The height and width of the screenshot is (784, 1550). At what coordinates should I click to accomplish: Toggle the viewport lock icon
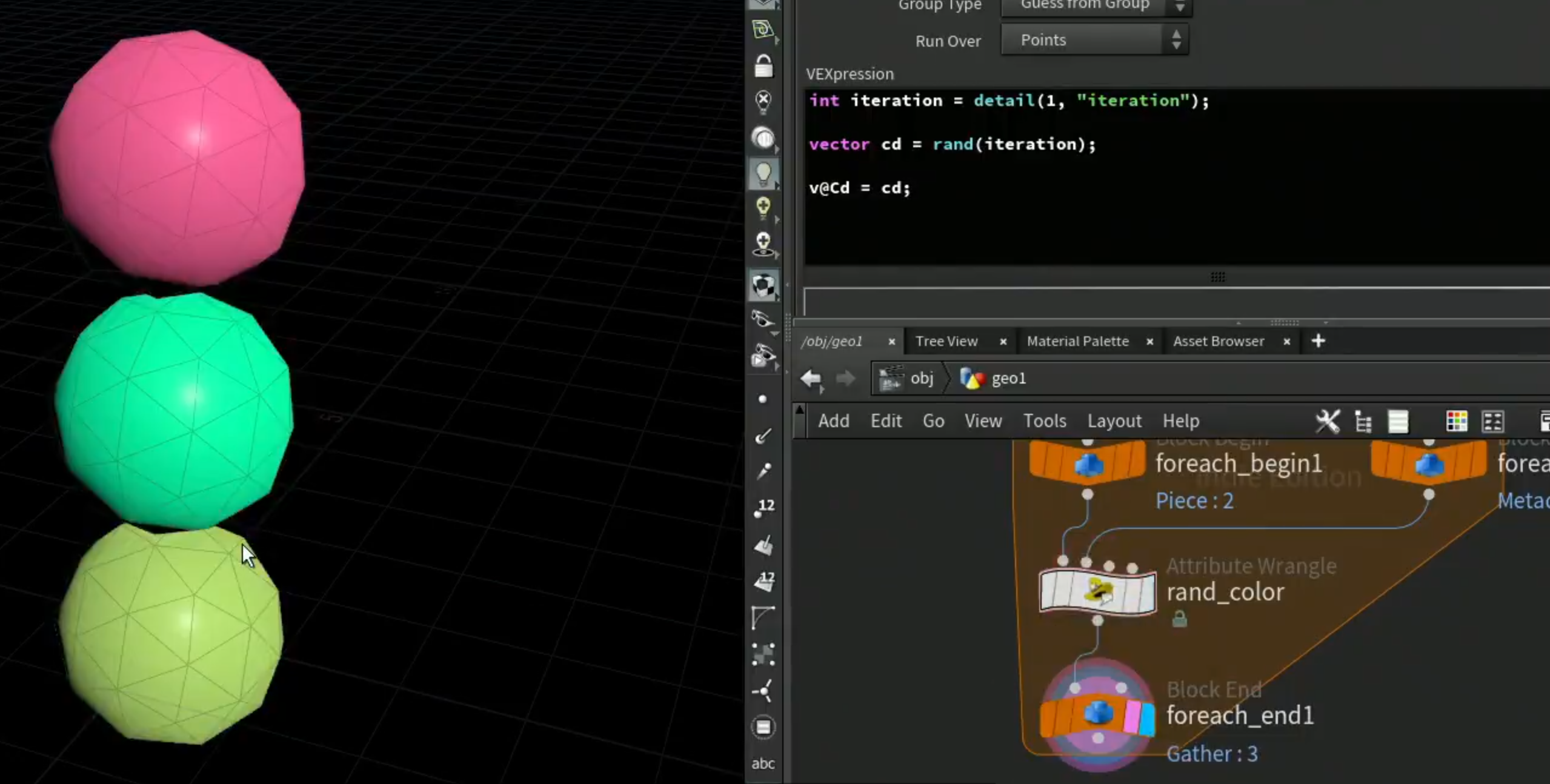click(763, 65)
